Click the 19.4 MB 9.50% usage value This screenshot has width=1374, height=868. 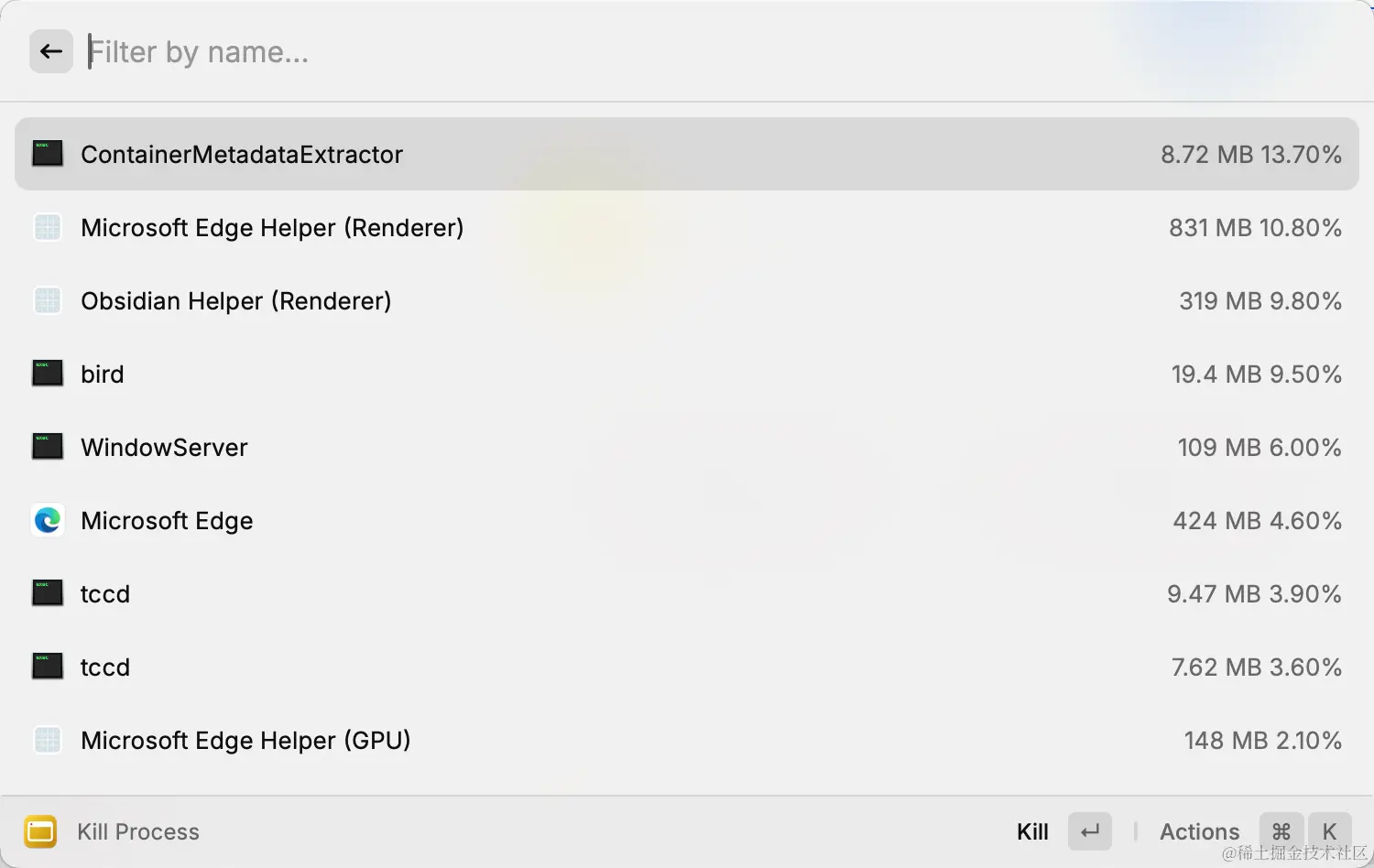point(1257,374)
